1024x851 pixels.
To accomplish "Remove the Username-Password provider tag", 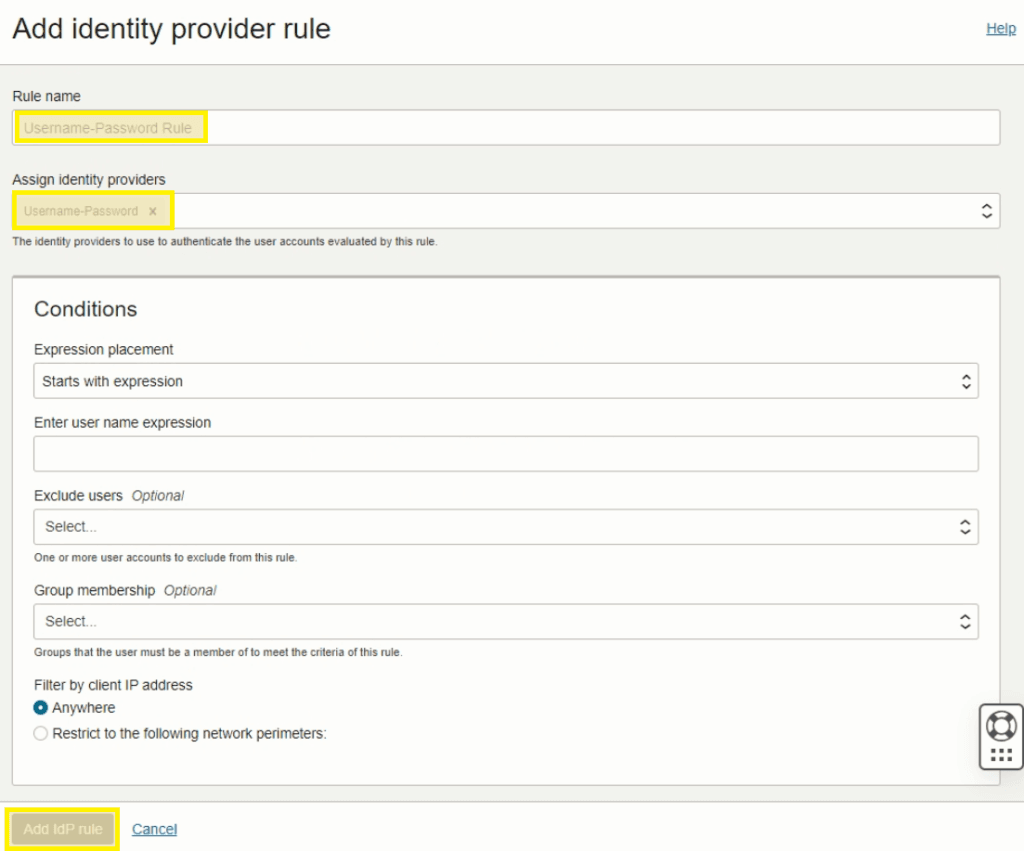I will point(152,211).
